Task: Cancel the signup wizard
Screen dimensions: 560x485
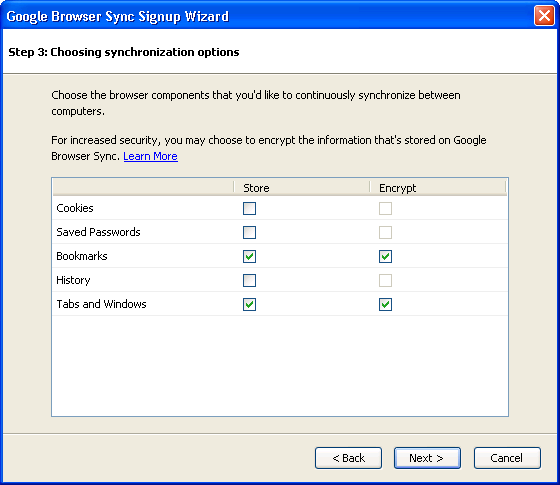Action: [507, 458]
